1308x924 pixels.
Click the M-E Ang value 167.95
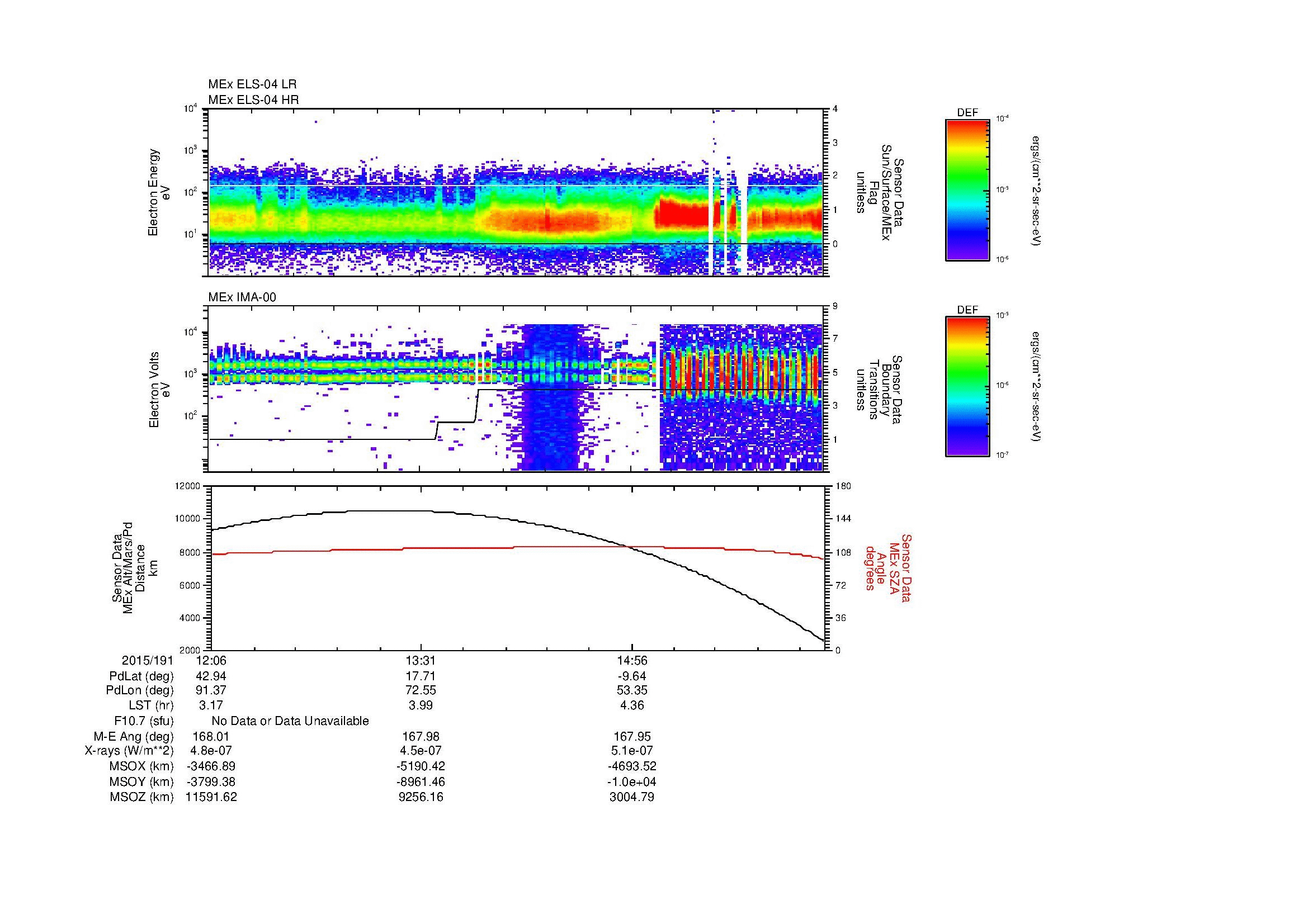coord(632,737)
